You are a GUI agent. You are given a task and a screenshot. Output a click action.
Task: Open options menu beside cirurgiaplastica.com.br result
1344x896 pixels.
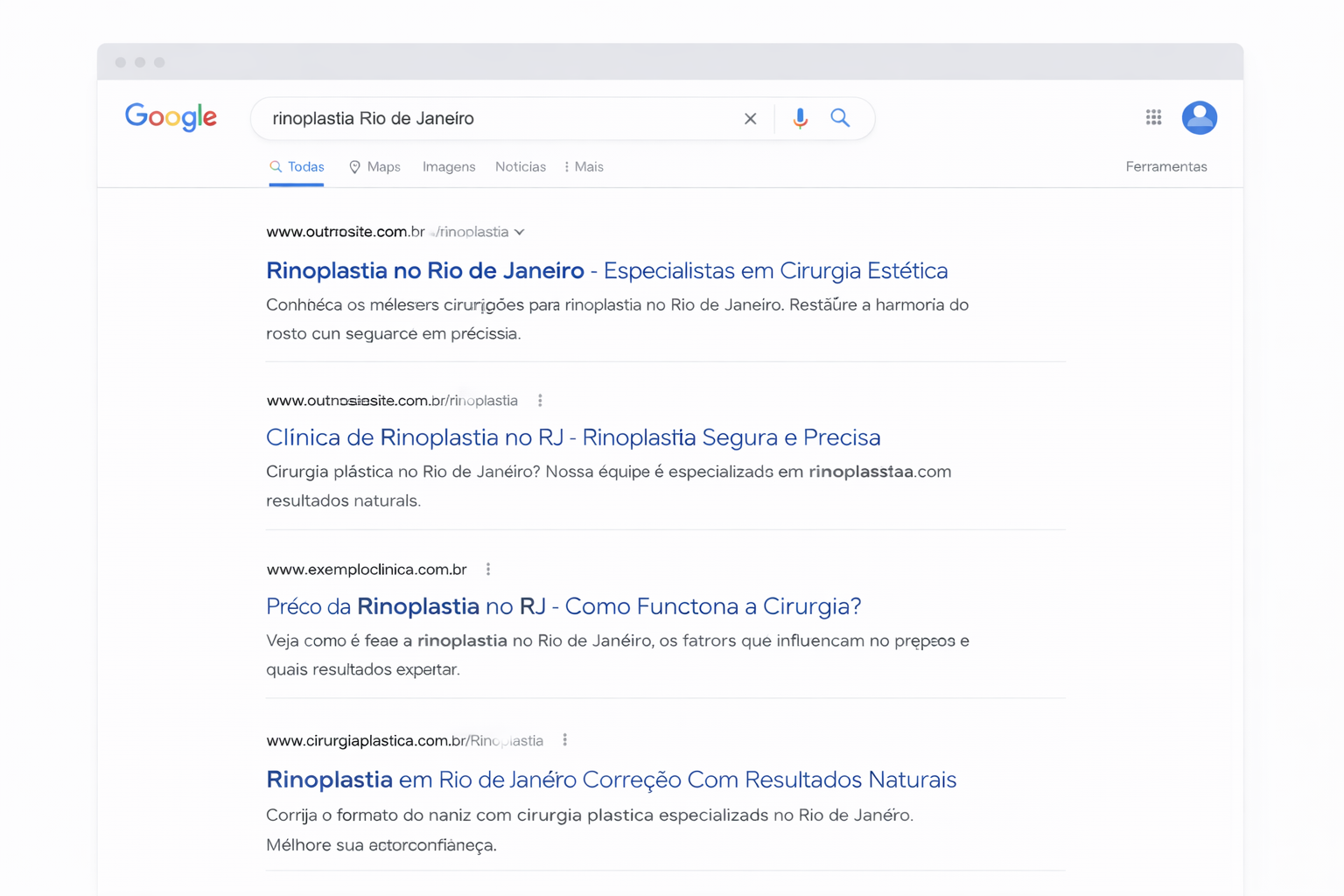pos(564,739)
